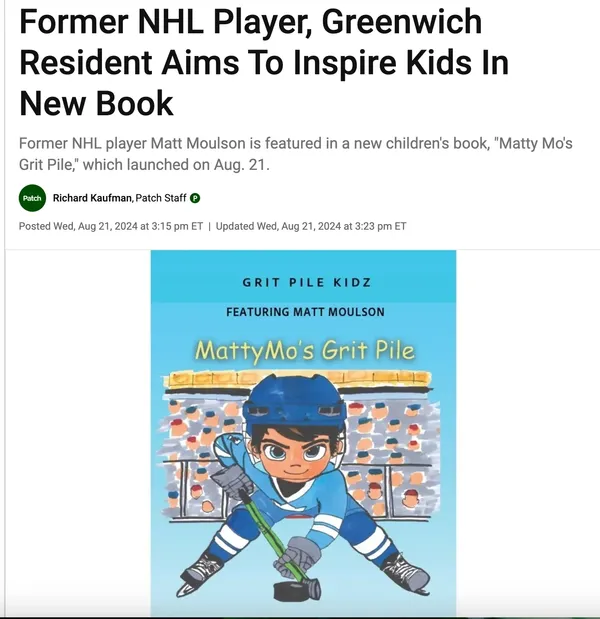Open author Richard Kaufman's profile

[92, 198]
